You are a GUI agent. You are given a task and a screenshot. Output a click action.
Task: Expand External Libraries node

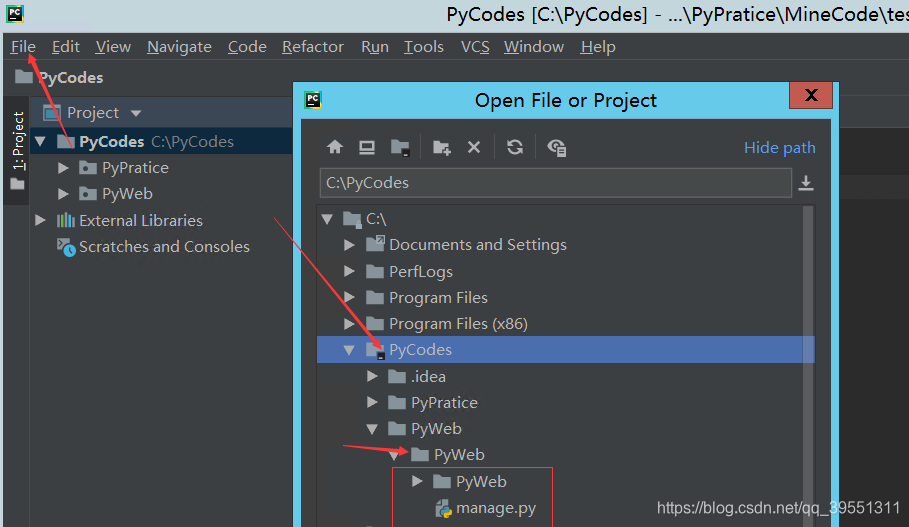[x=40, y=220]
